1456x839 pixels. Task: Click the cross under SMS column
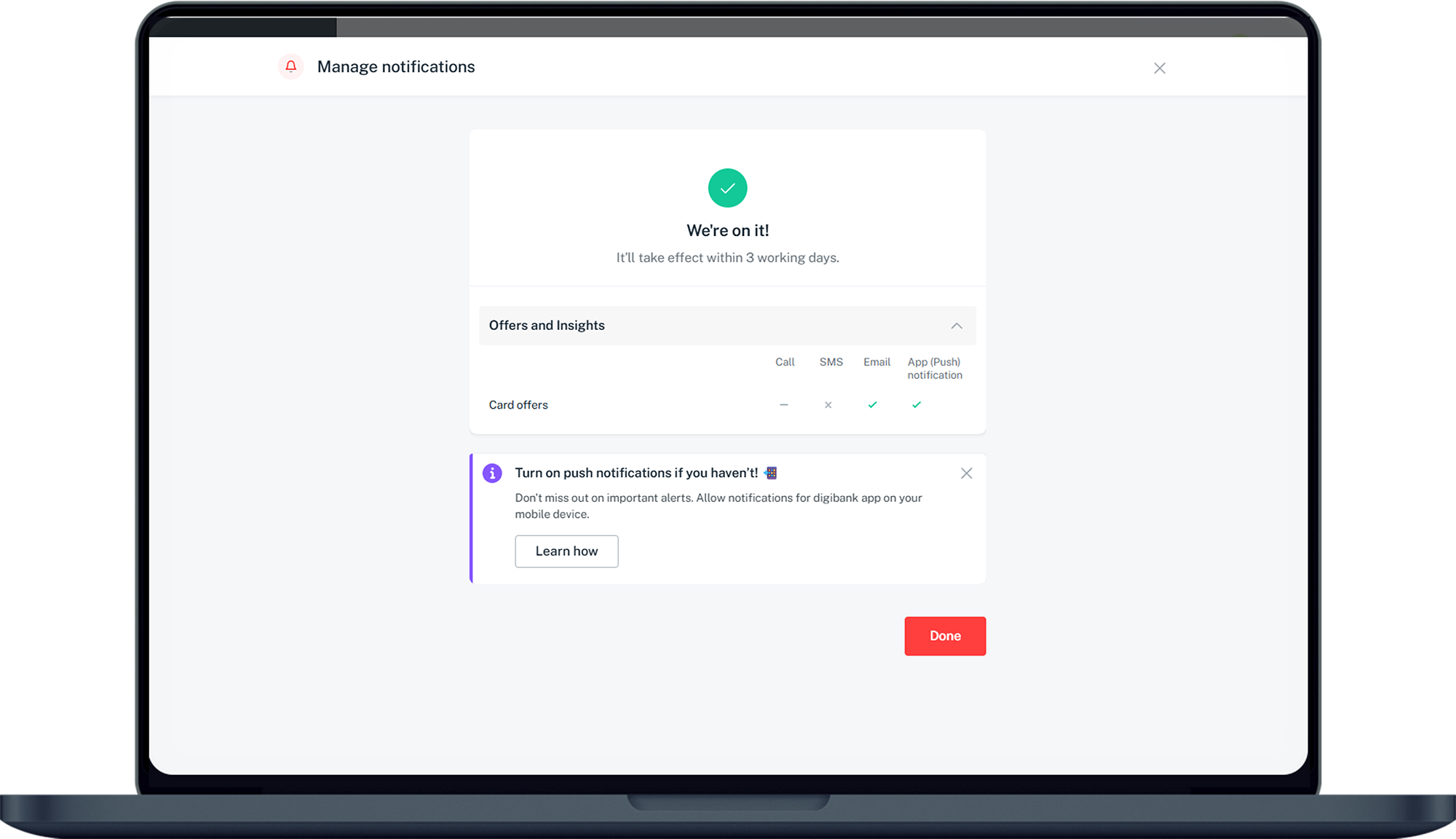tap(828, 405)
